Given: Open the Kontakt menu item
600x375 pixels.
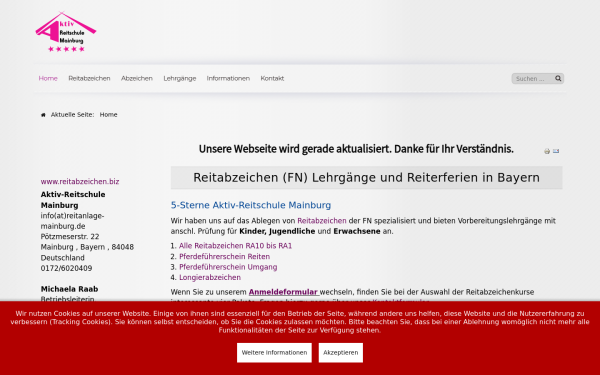Looking at the screenshot, I should click(x=272, y=78).
